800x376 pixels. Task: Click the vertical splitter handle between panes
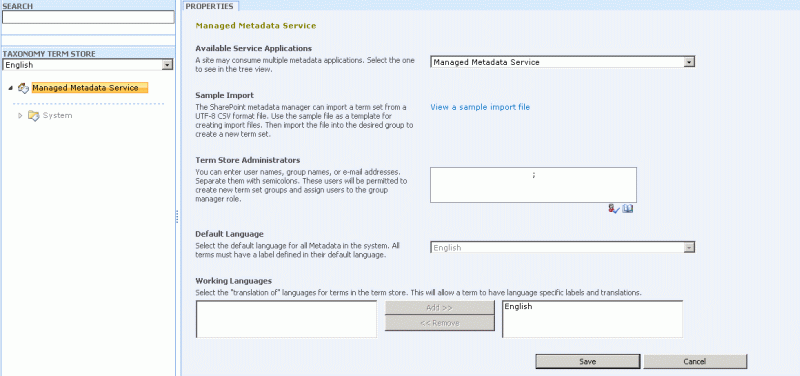[x=177, y=216]
